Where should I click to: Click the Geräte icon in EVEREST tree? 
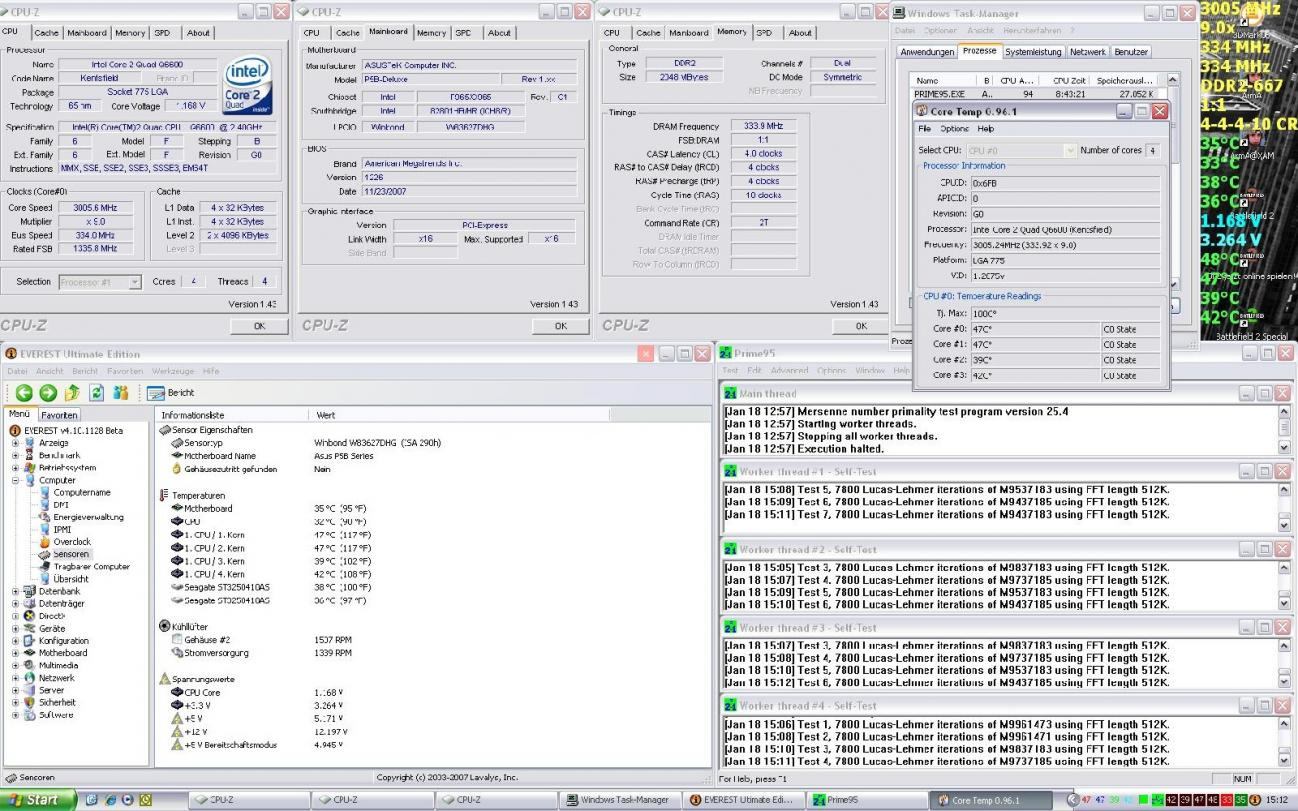pos(30,628)
